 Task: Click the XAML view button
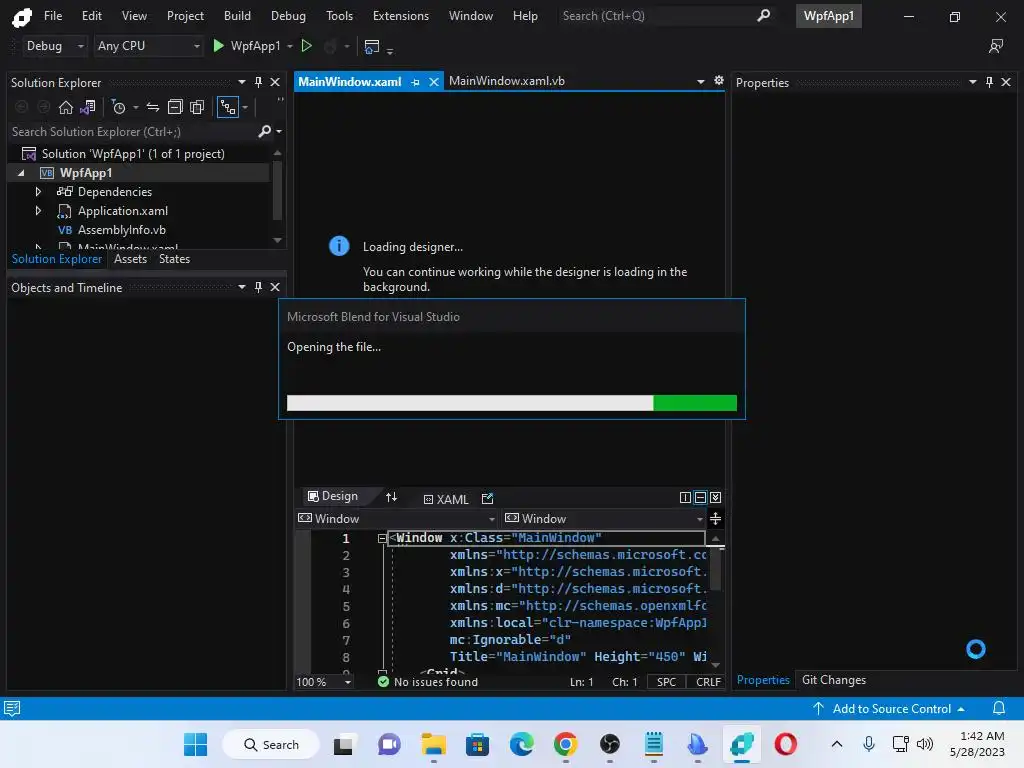(x=446, y=500)
